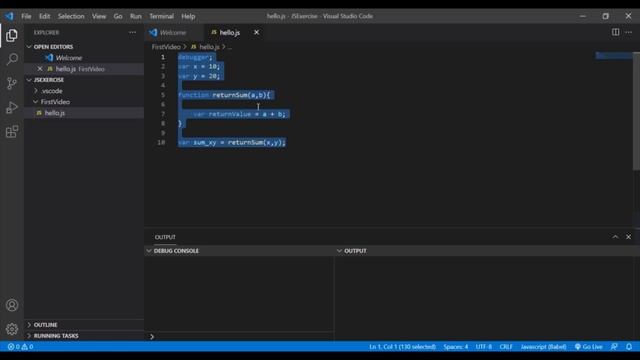640x360 pixels.
Task: Open the Manage gear icon
Action: 12,329
